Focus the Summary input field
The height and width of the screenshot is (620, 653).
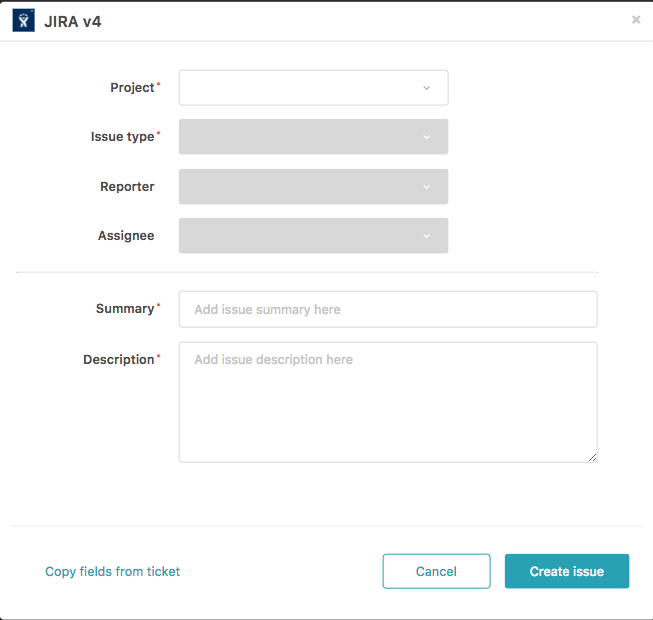pyautogui.click(x=387, y=309)
